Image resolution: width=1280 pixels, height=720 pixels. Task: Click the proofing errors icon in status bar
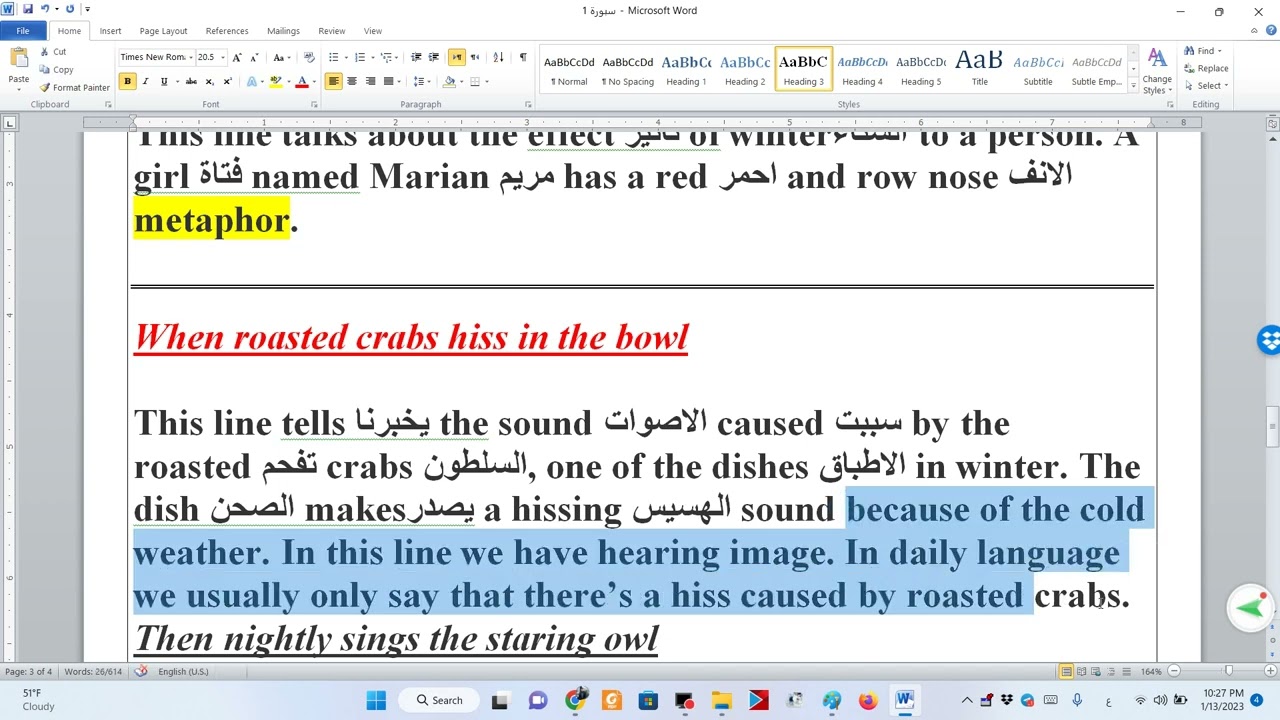141,671
